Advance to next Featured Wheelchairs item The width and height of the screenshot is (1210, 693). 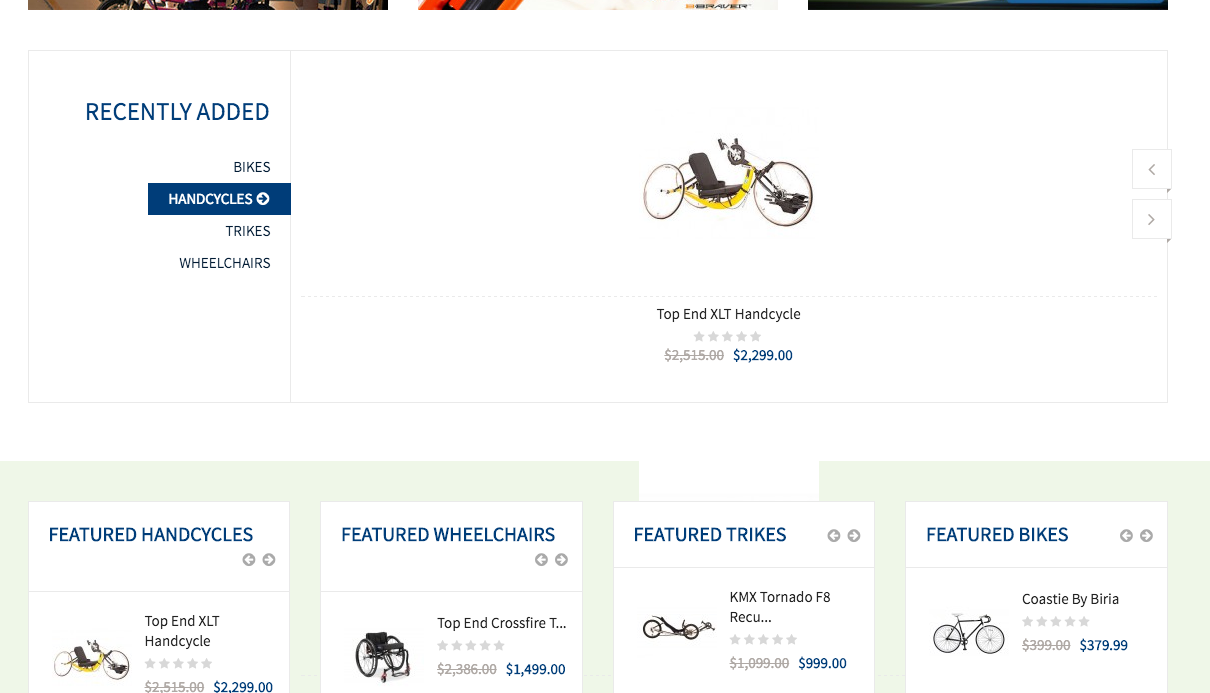click(x=561, y=560)
